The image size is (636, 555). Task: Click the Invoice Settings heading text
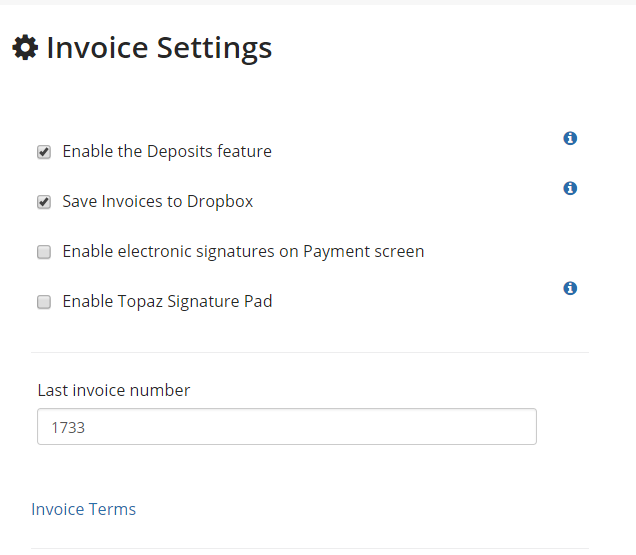point(159,48)
